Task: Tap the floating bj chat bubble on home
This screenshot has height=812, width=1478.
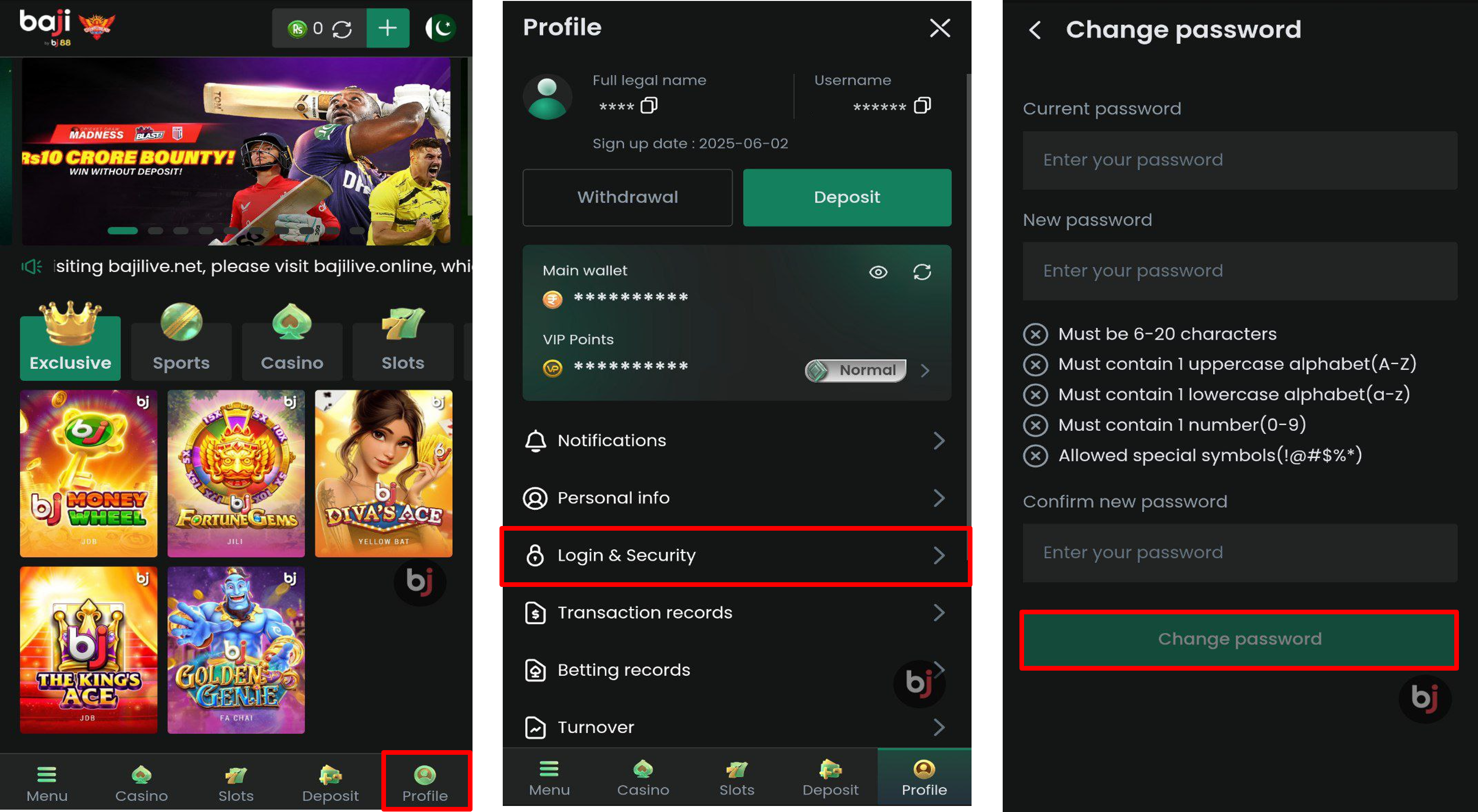Action: point(419,582)
